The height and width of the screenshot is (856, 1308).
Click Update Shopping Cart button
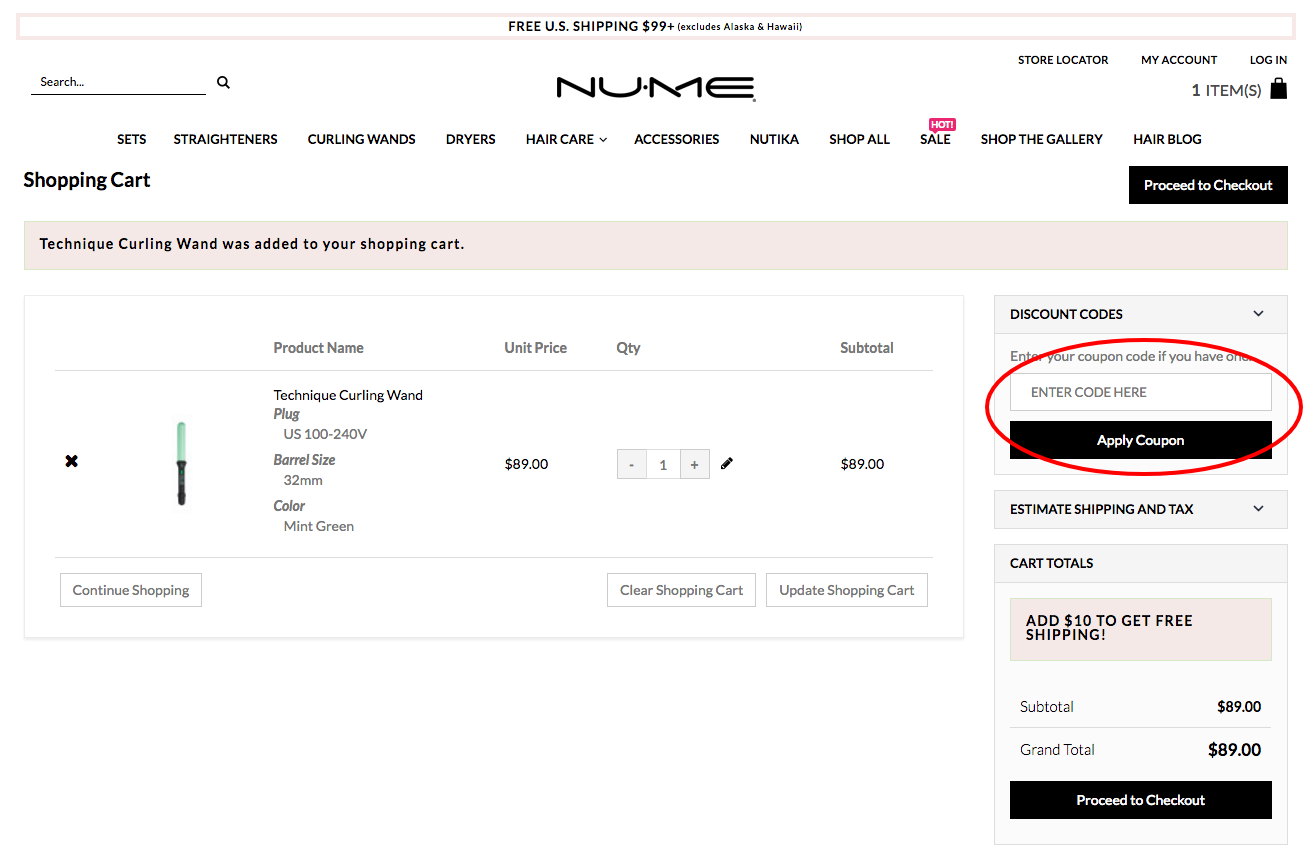tap(847, 590)
